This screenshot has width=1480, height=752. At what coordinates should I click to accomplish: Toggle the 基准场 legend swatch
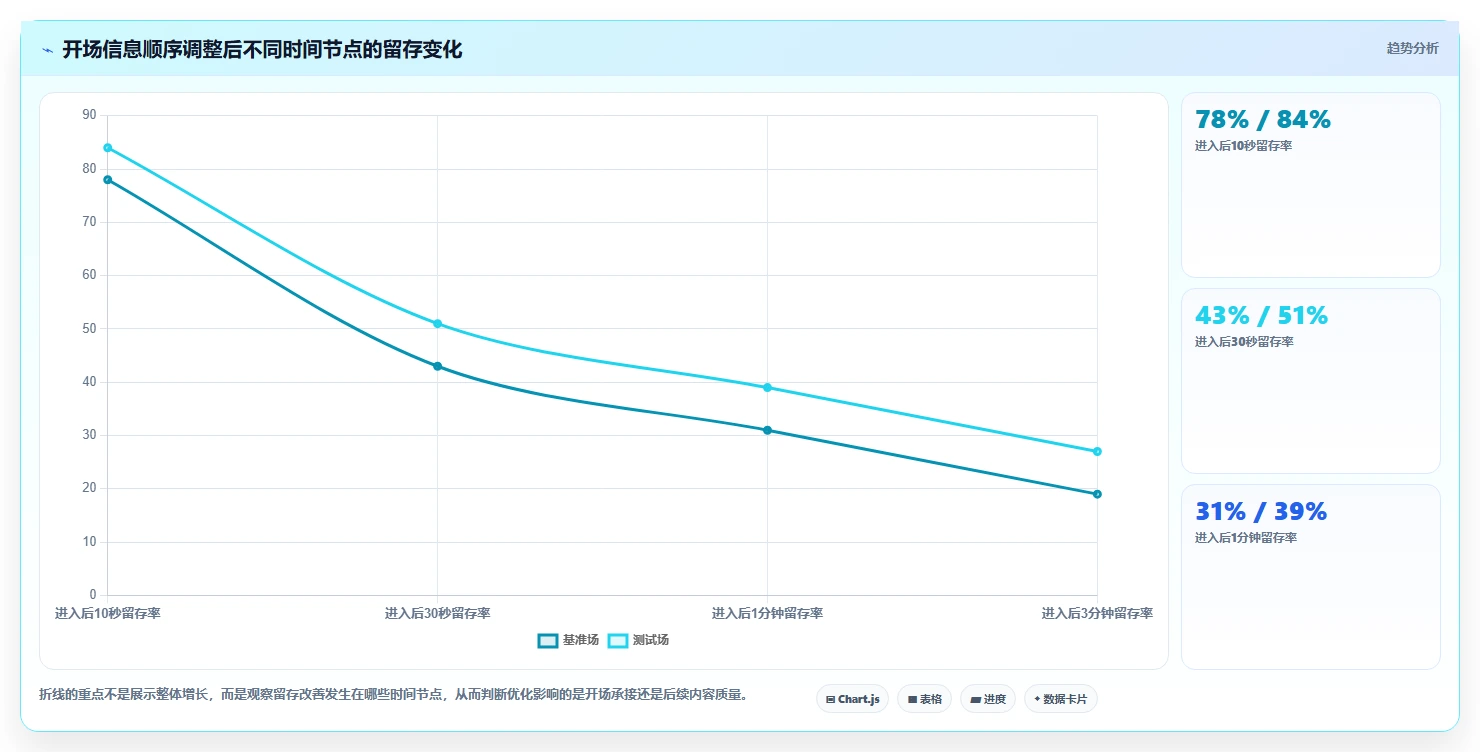click(547, 640)
